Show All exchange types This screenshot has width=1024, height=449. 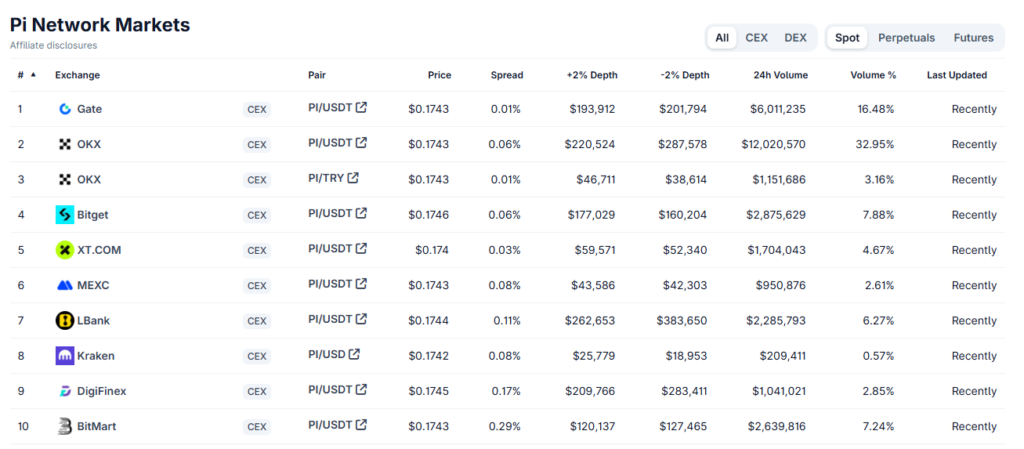pos(722,38)
